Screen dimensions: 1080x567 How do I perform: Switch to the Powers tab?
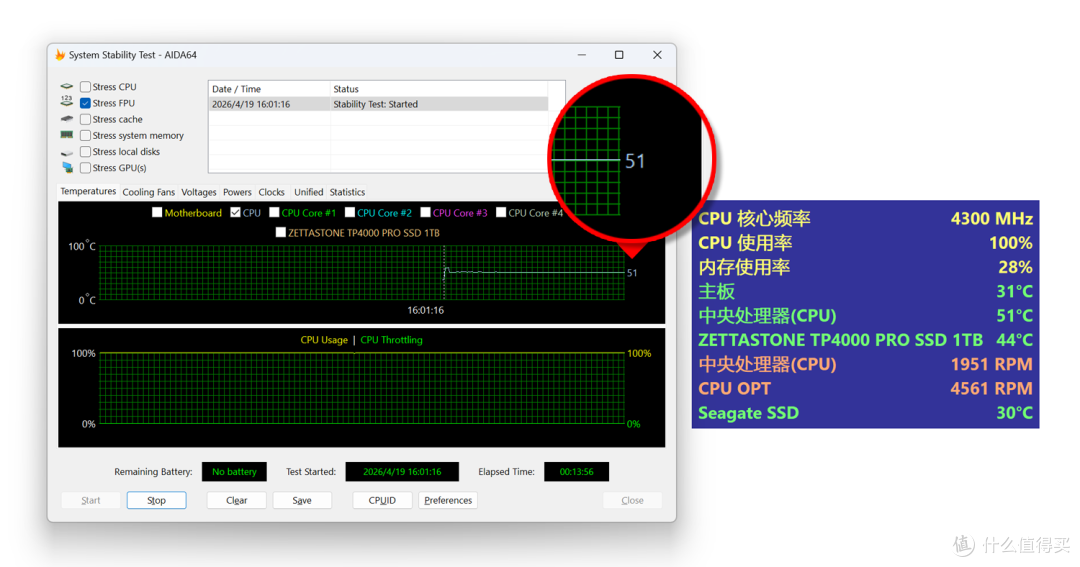237,192
